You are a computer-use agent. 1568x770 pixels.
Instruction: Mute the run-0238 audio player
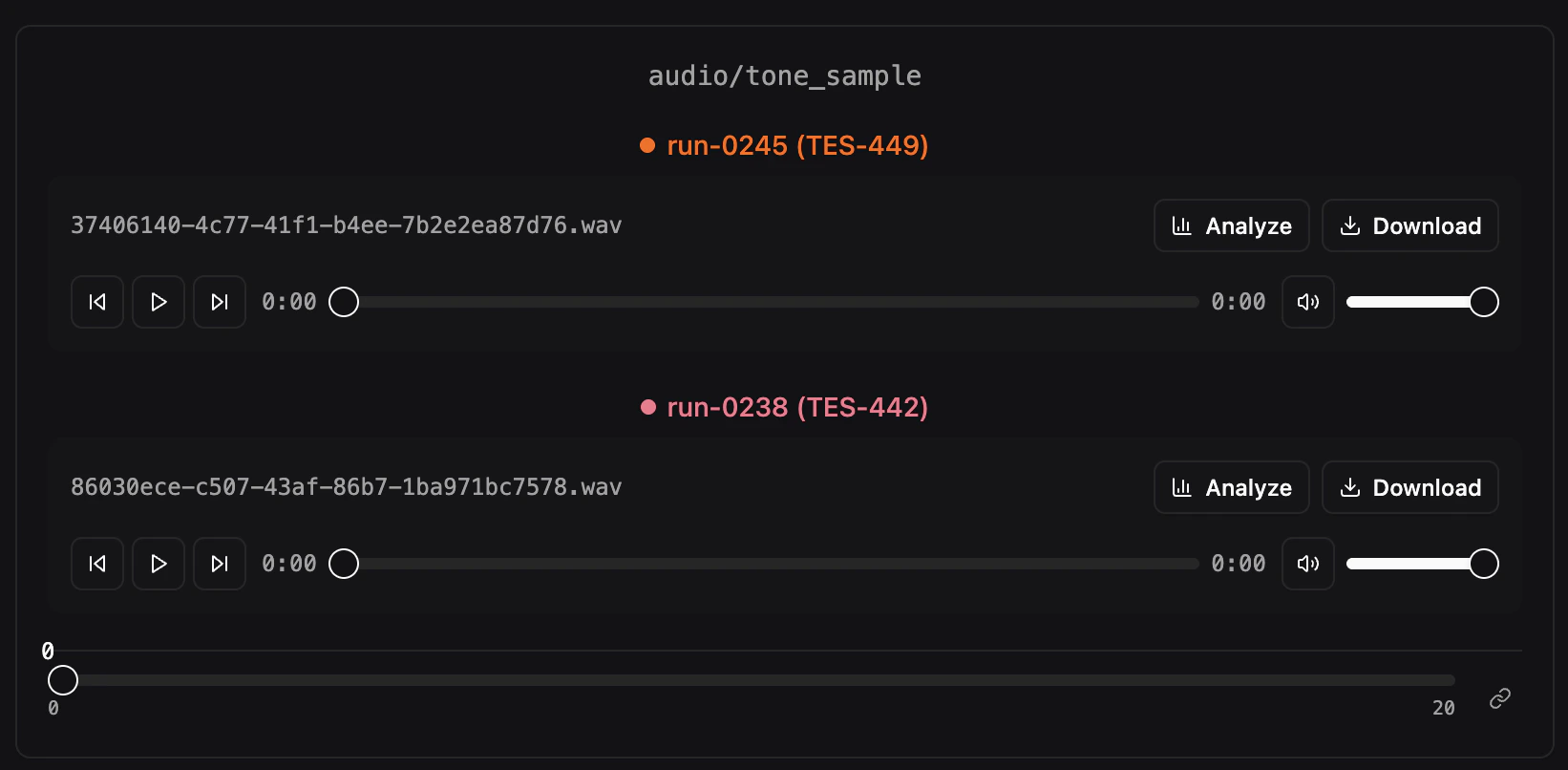[x=1307, y=563]
